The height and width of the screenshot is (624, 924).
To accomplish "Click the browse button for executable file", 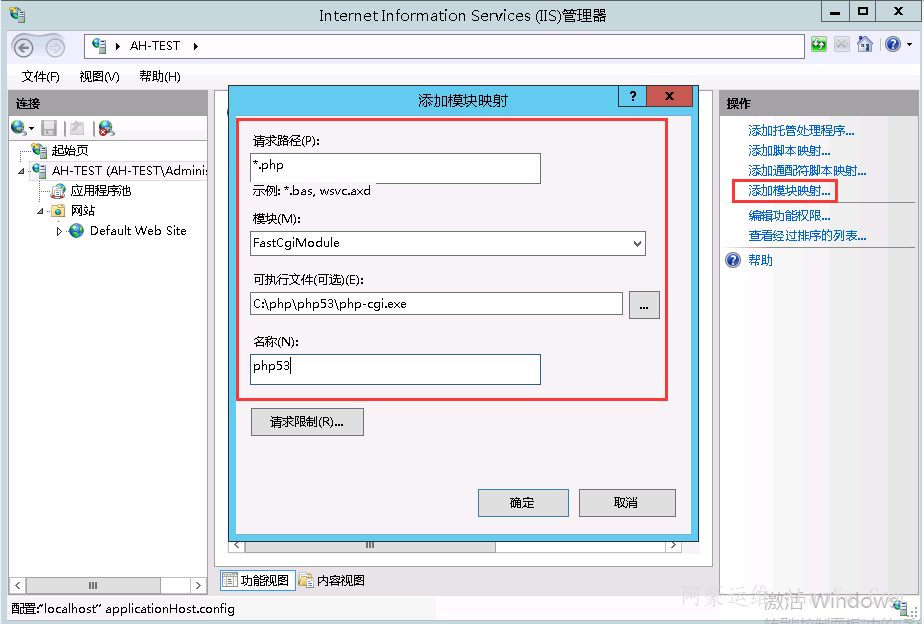I will pos(644,305).
